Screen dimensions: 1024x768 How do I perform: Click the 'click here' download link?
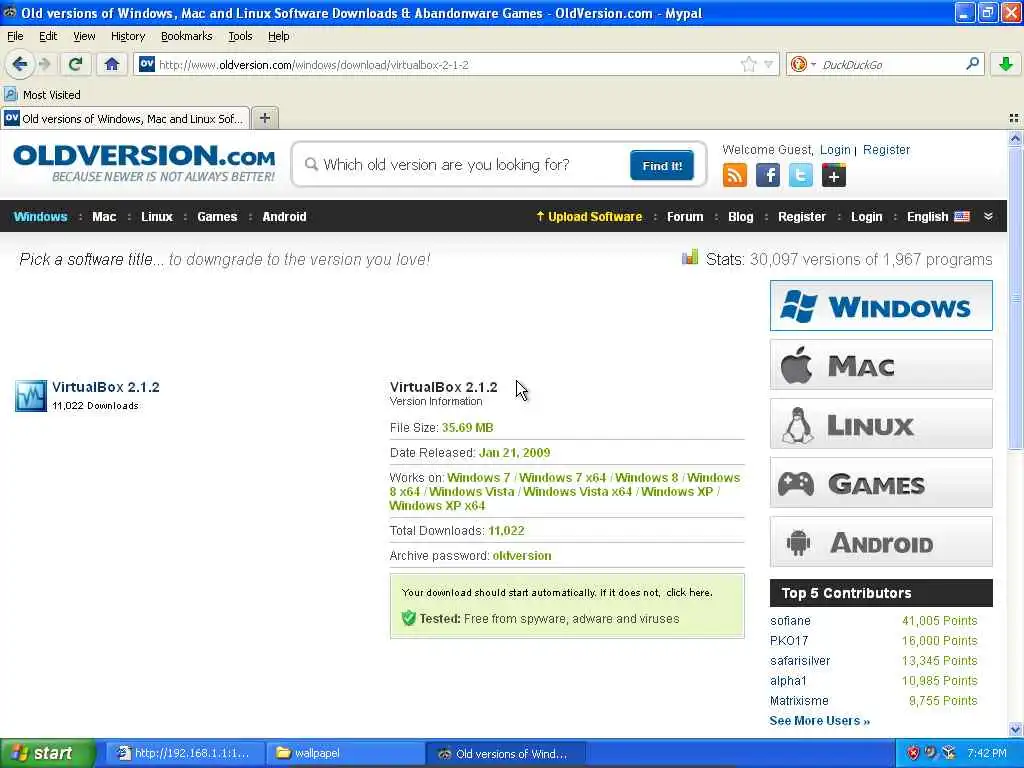(688, 592)
